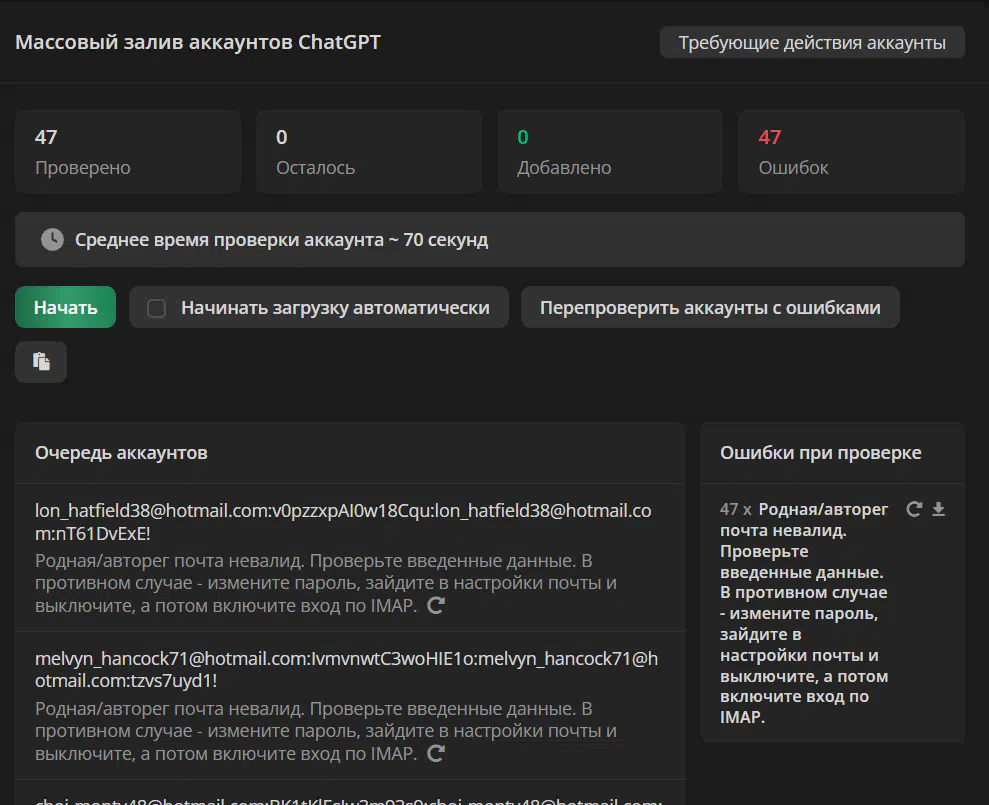Viewport: 989px width, 805px height.
Task: Select the lon_hatfield38 account entry in the queue
Action: [343, 522]
